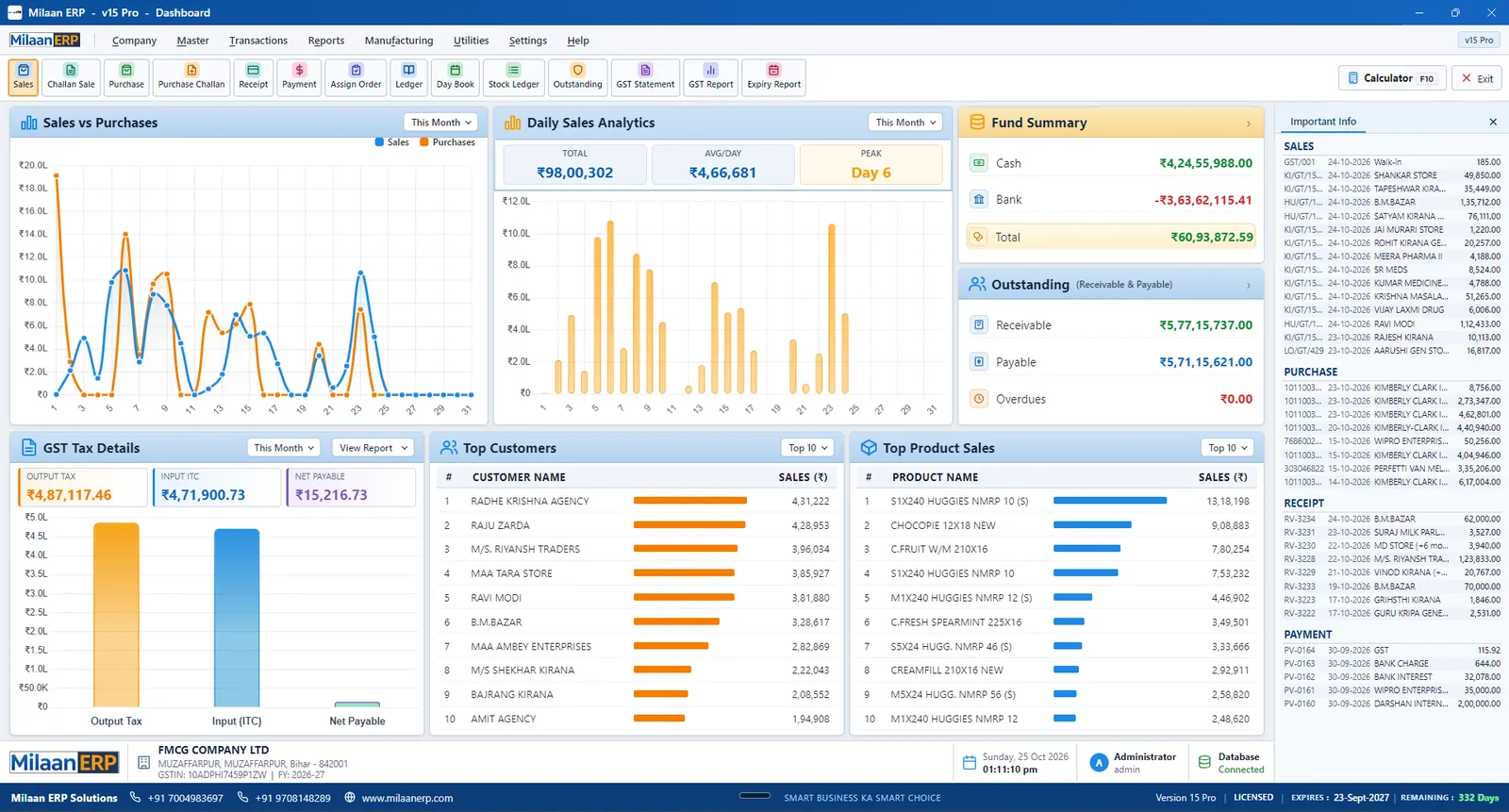The height and width of the screenshot is (812, 1509).
Task: Expand the Outstanding panel chevron
Action: pos(1249,285)
